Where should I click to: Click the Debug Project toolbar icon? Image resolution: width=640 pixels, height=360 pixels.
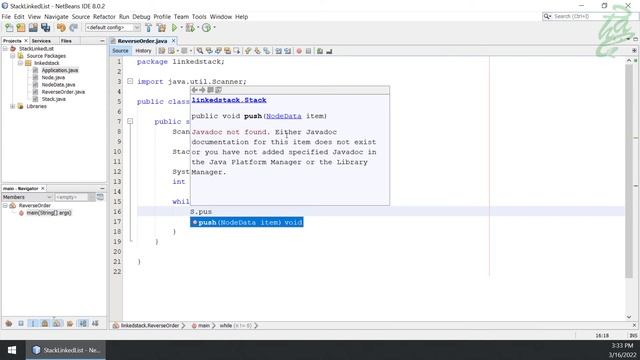[x=190, y=28]
